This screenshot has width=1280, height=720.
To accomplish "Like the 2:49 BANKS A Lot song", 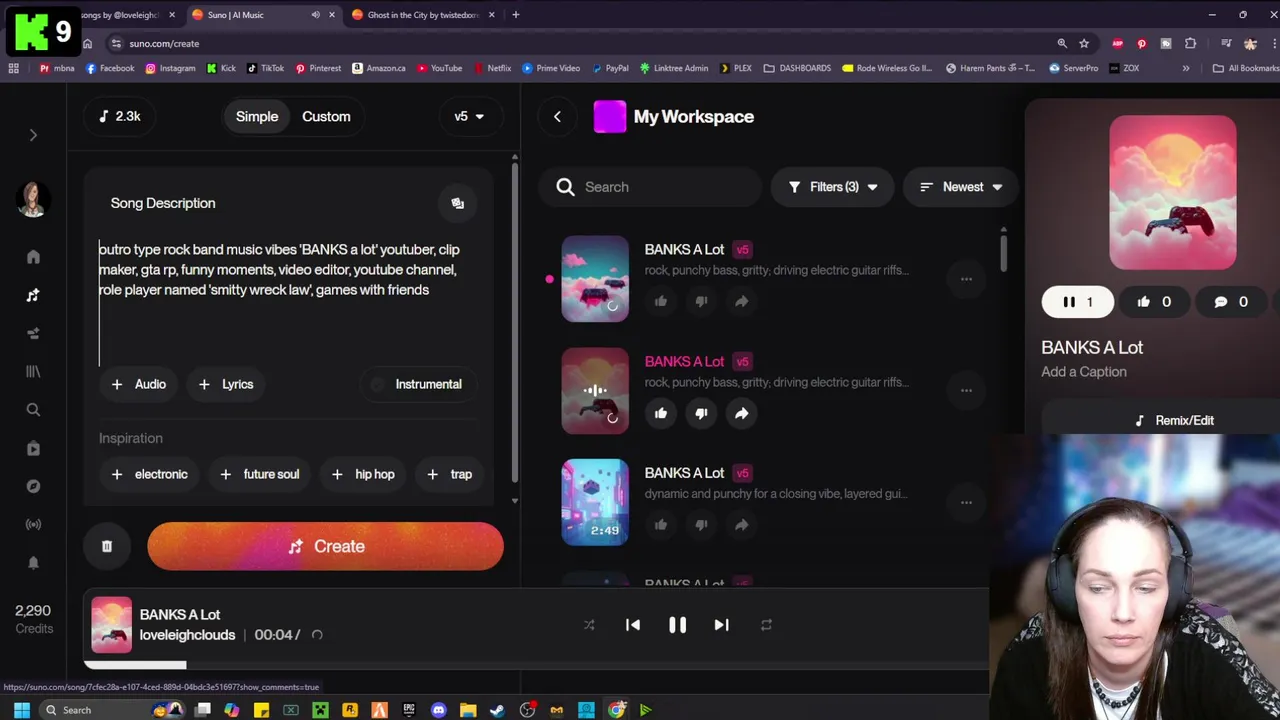I will click(x=661, y=525).
